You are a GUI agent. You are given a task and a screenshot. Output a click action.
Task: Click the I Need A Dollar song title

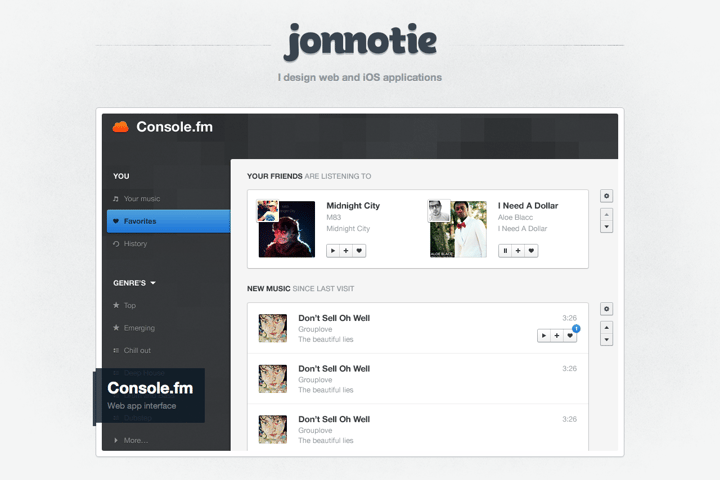click(x=528, y=205)
